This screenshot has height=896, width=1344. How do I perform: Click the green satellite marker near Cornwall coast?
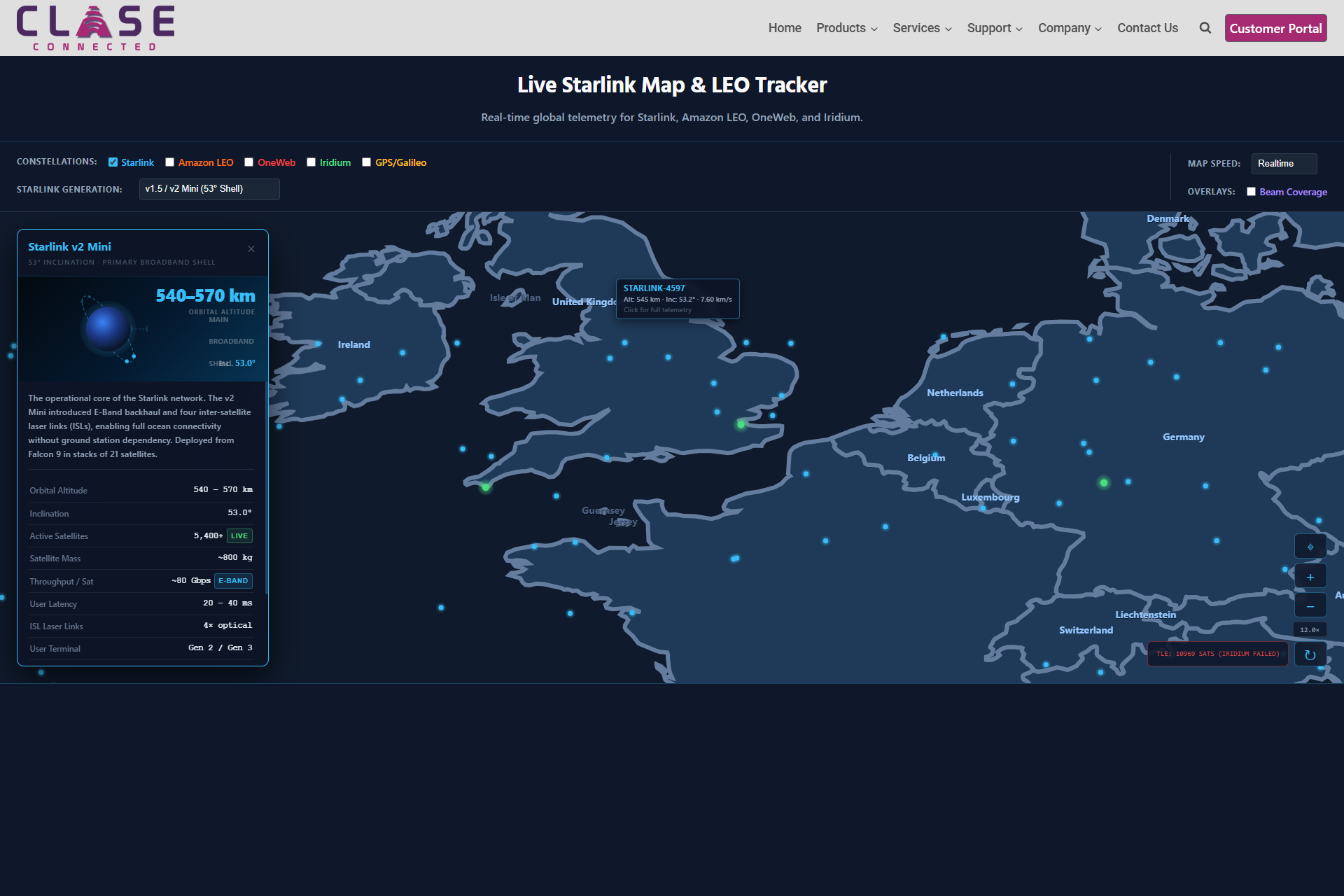[x=486, y=487]
